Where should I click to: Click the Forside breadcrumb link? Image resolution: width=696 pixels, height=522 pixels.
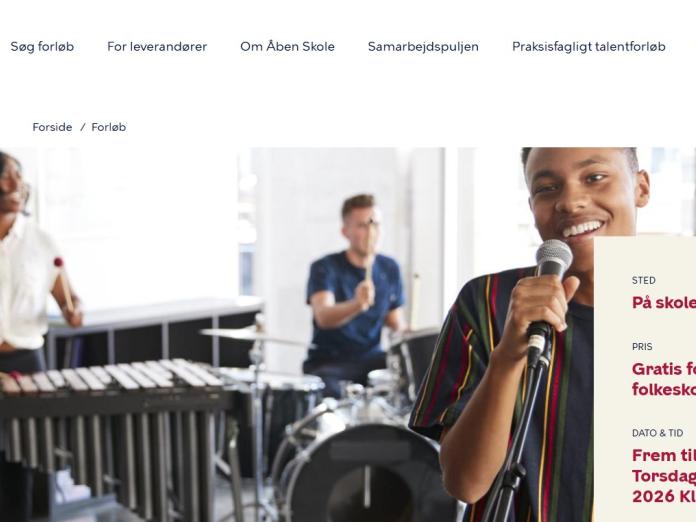point(52,127)
